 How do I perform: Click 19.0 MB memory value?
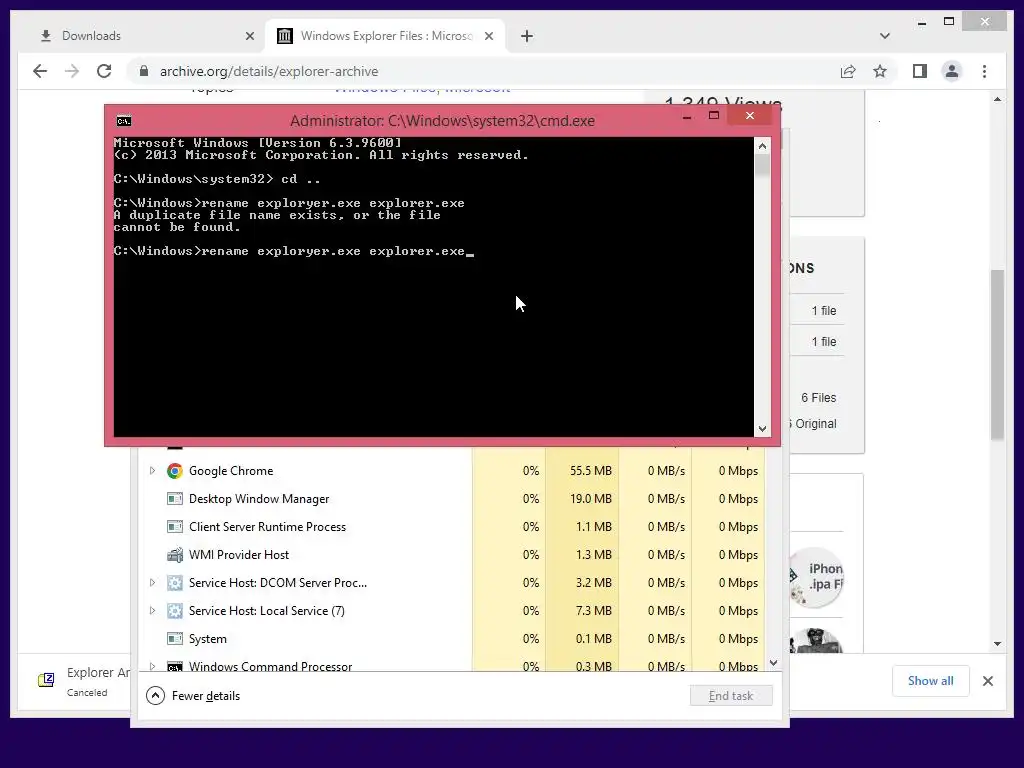(590, 499)
